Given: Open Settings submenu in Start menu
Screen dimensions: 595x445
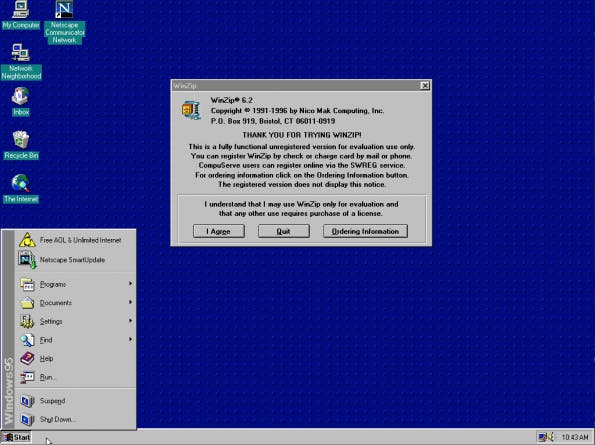Looking at the screenshot, I should 75,321.
